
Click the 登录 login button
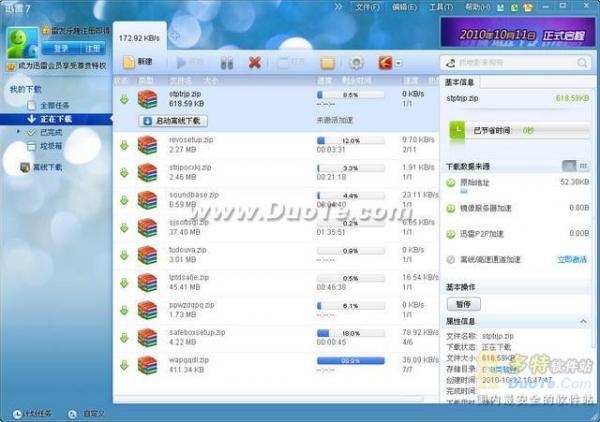(61, 47)
